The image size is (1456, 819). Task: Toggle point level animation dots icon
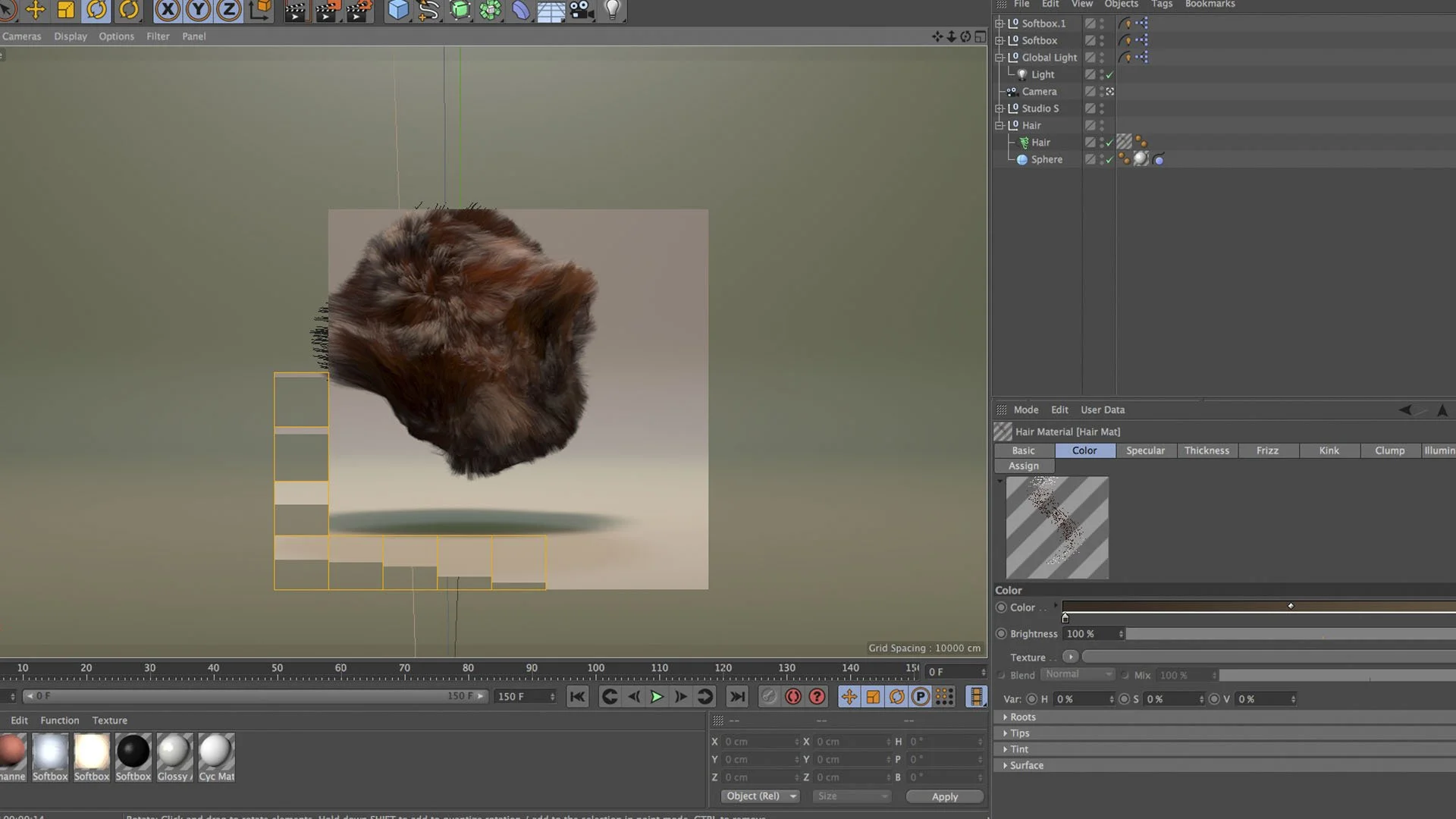(945, 696)
